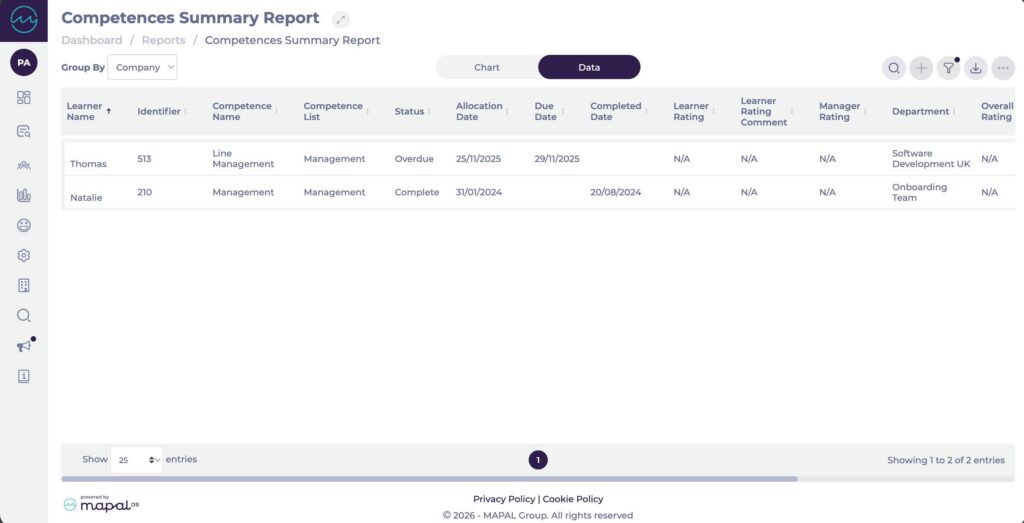Expand the report to fullscreen next to the title

(x=341, y=19)
